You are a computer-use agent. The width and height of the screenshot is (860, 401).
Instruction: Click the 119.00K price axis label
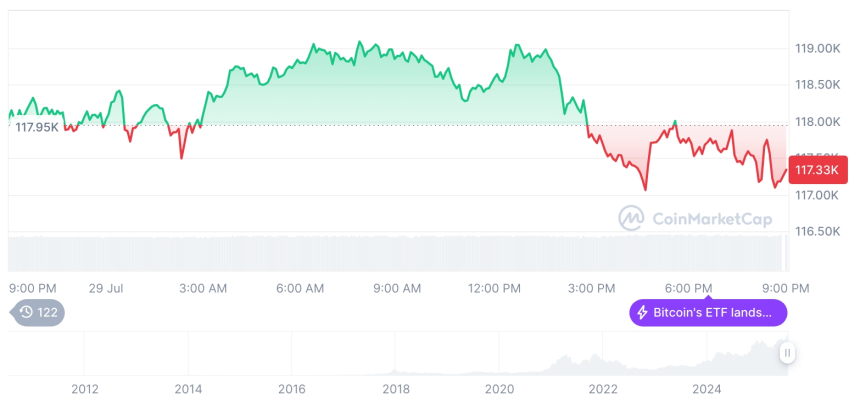(x=816, y=48)
